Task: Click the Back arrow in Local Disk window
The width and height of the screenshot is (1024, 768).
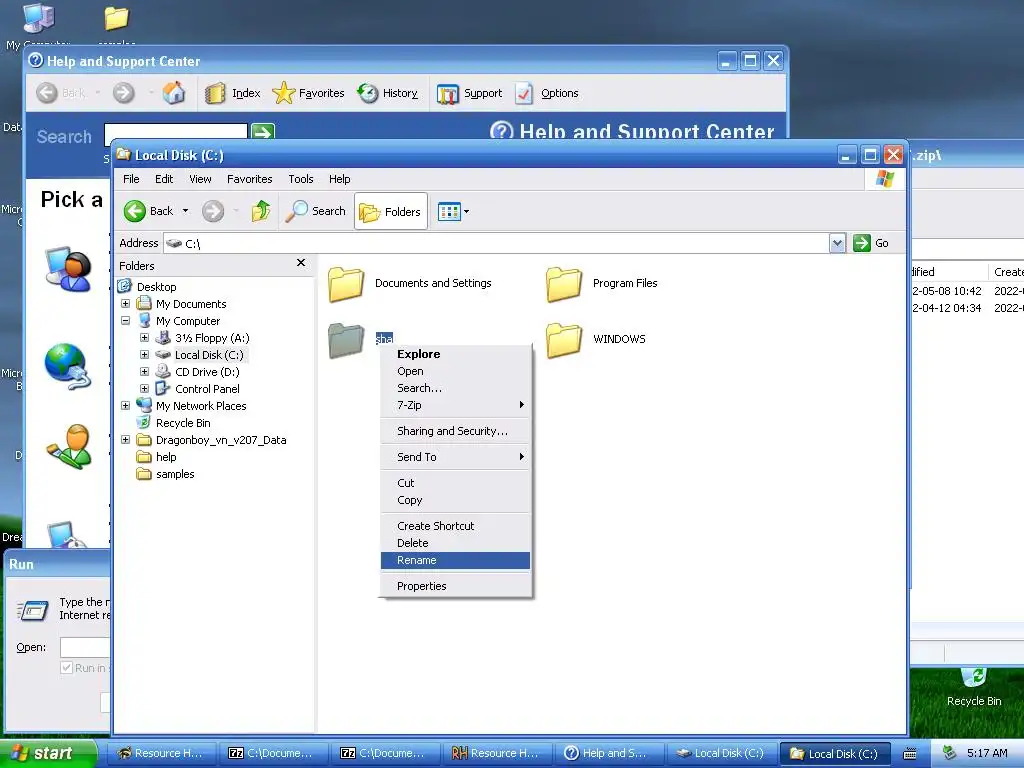Action: click(135, 211)
